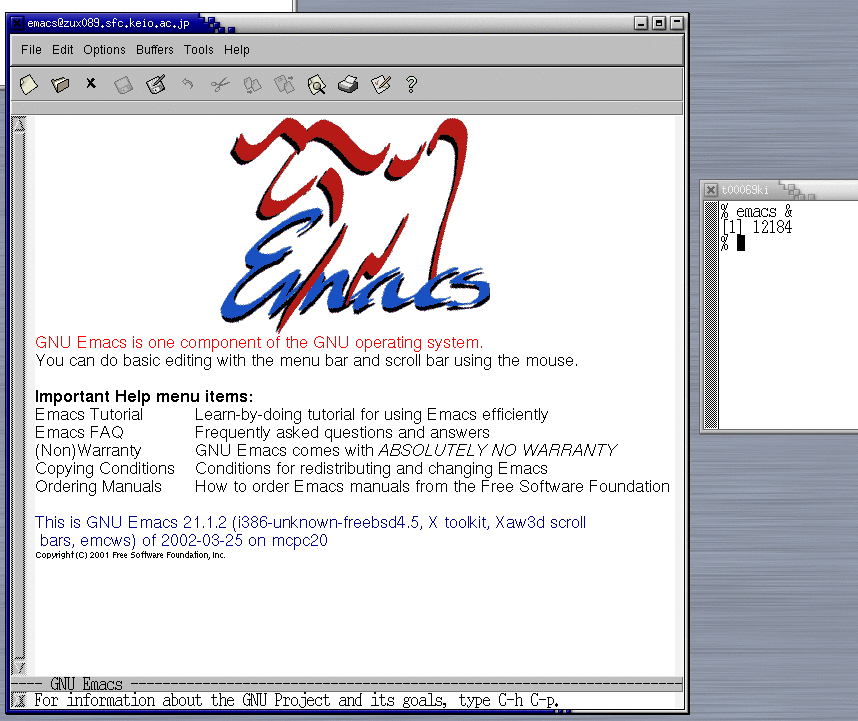Click the grayed-out Cut scissors icon
The height and width of the screenshot is (721, 858).
click(x=219, y=85)
